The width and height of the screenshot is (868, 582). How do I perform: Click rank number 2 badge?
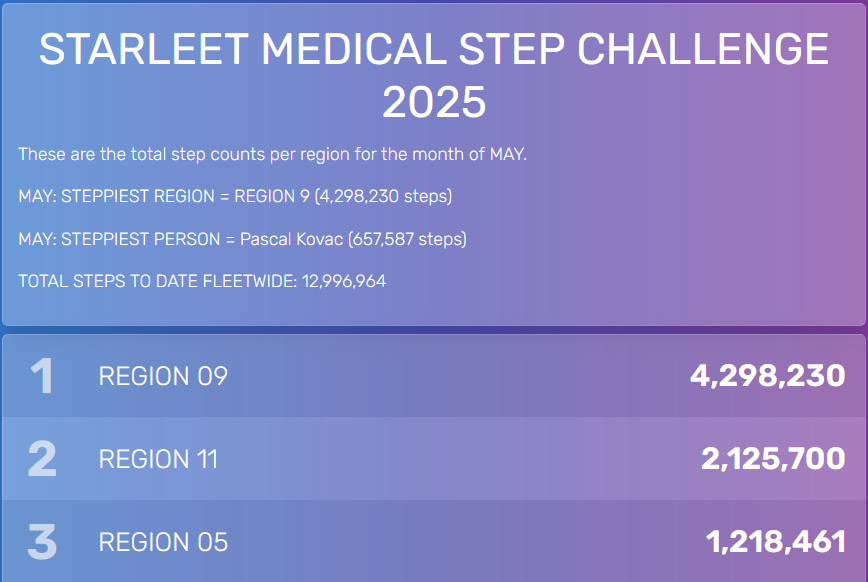(42, 459)
